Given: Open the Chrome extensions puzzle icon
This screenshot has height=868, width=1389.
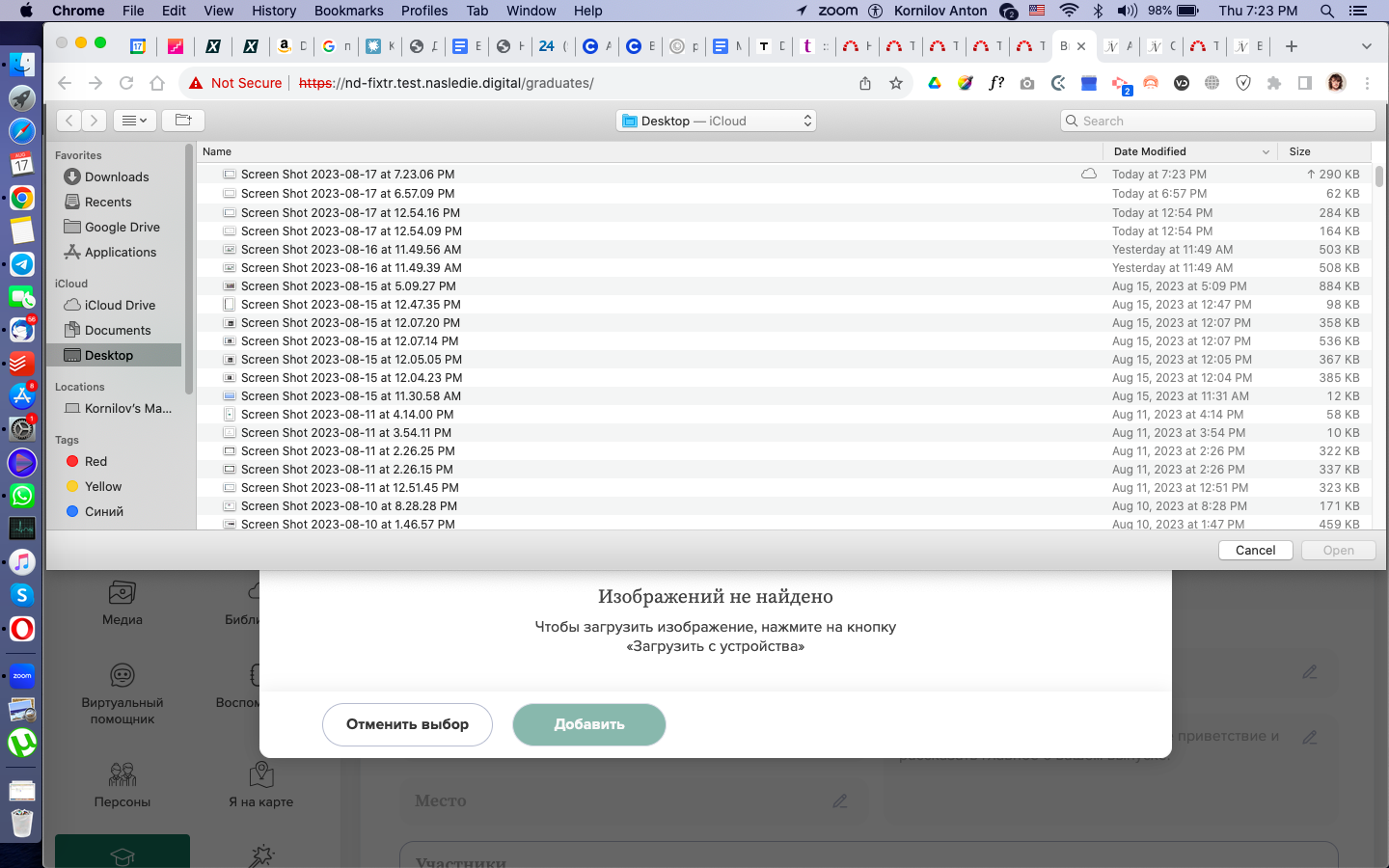Looking at the screenshot, I should 1274,83.
